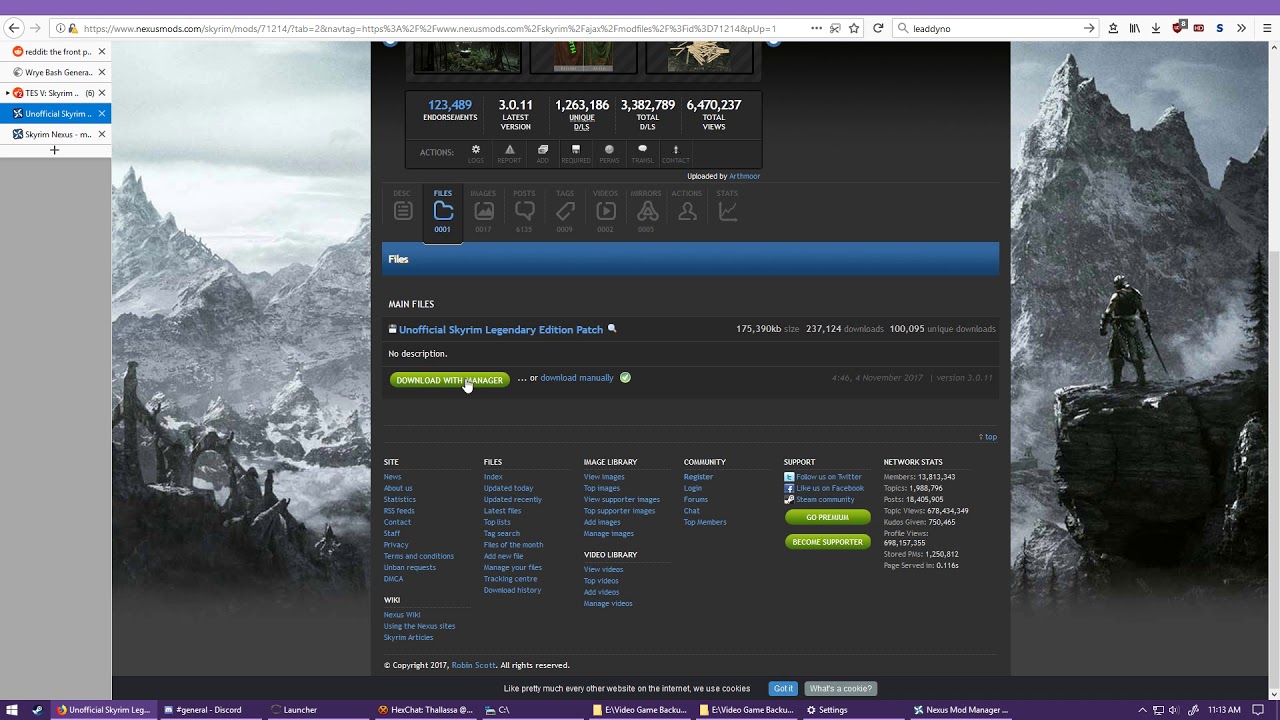The width and height of the screenshot is (1280, 720).
Task: Click Download With Manager button
Action: (450, 380)
